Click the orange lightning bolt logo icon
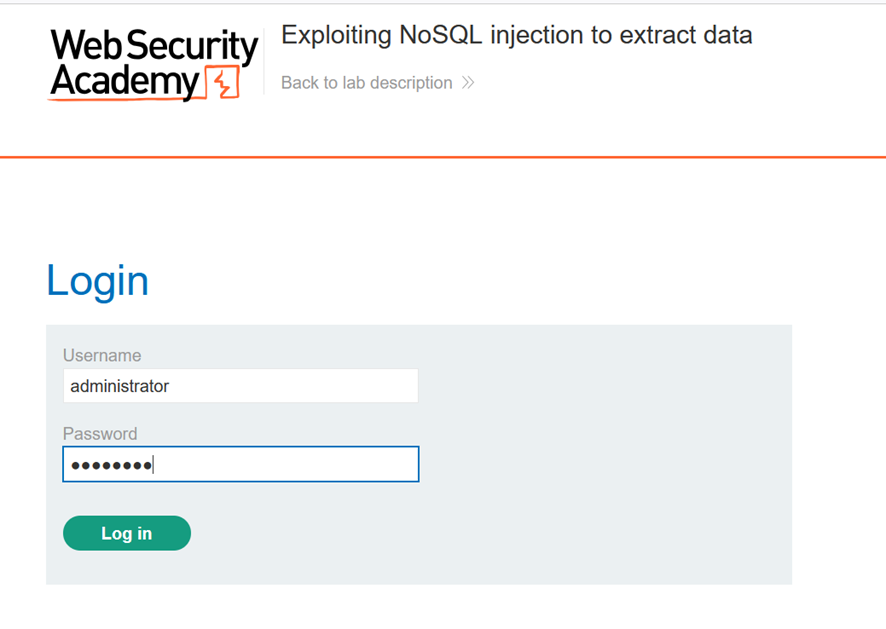The width and height of the screenshot is (886, 629). point(223,83)
